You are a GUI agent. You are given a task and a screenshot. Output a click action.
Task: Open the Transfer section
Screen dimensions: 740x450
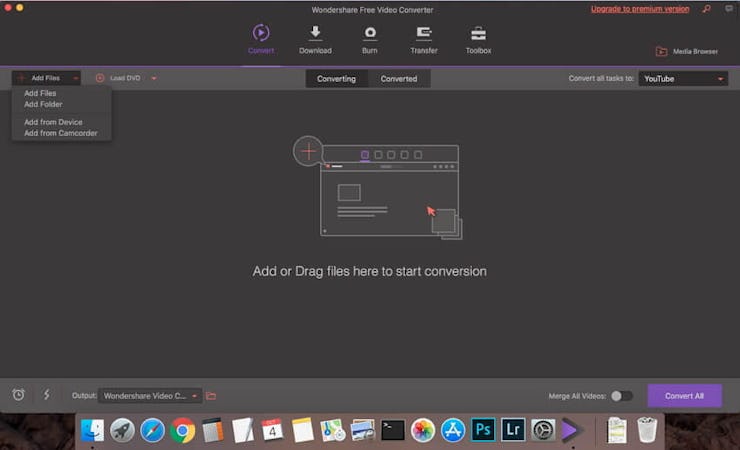tap(424, 39)
